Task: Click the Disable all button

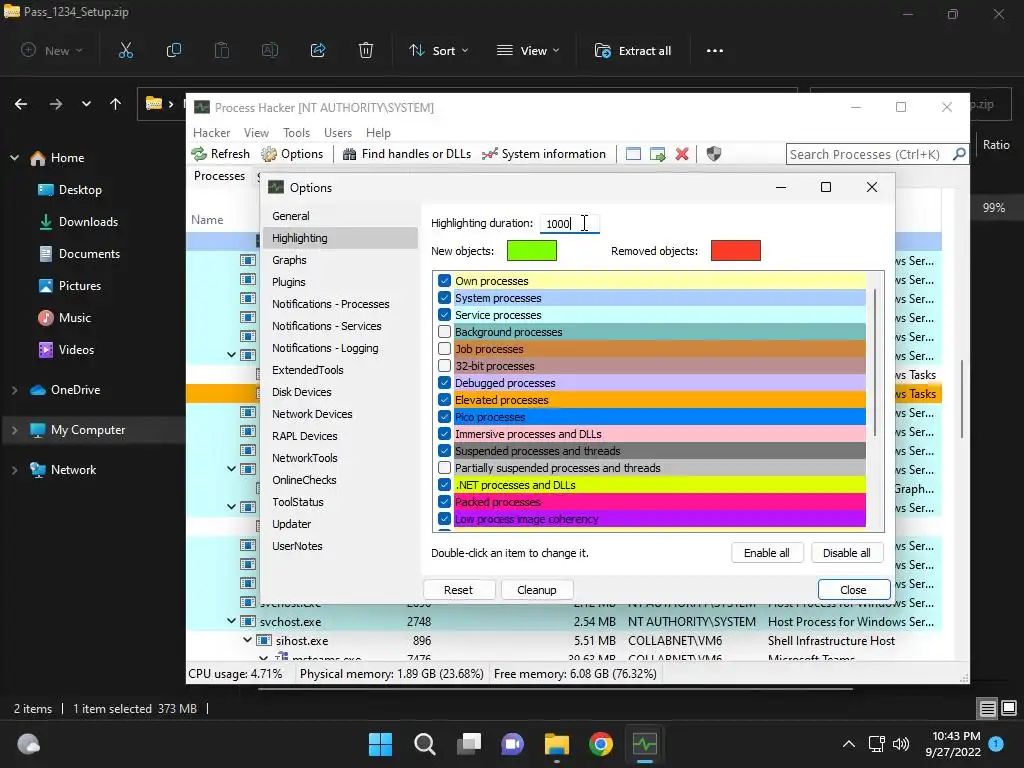Action: (x=846, y=553)
